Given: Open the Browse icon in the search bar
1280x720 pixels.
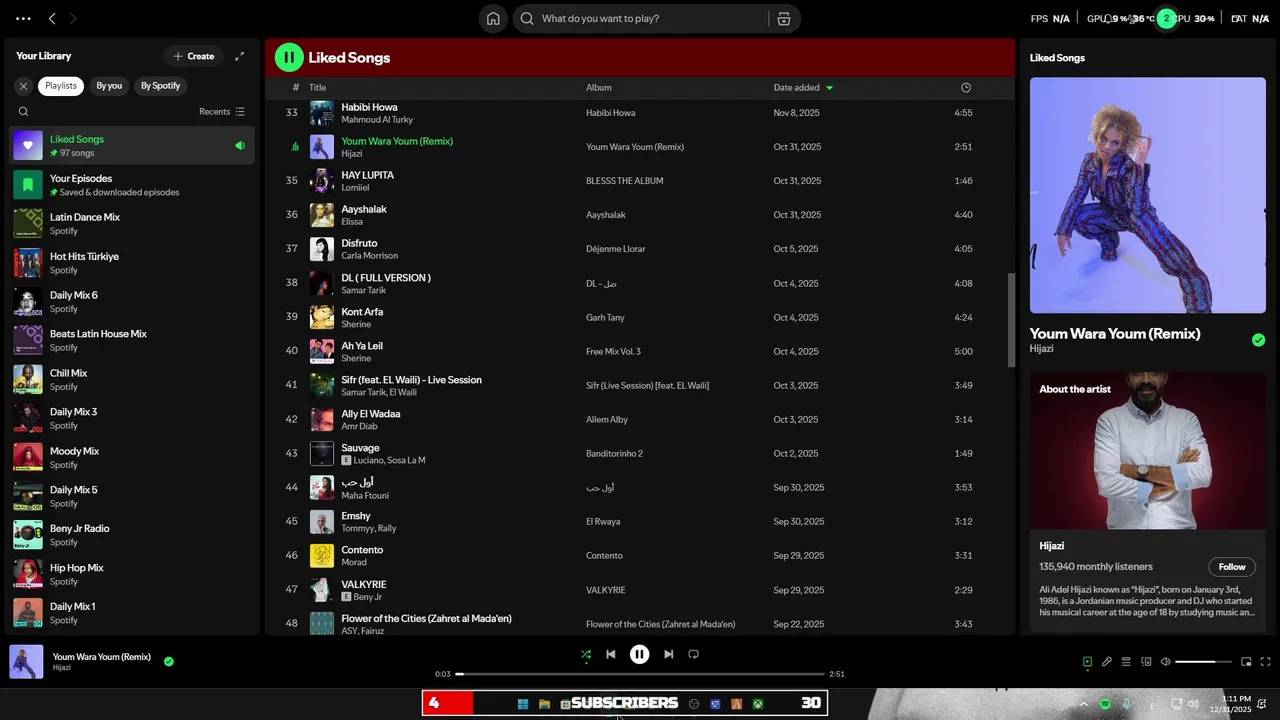Looking at the screenshot, I should [x=784, y=18].
